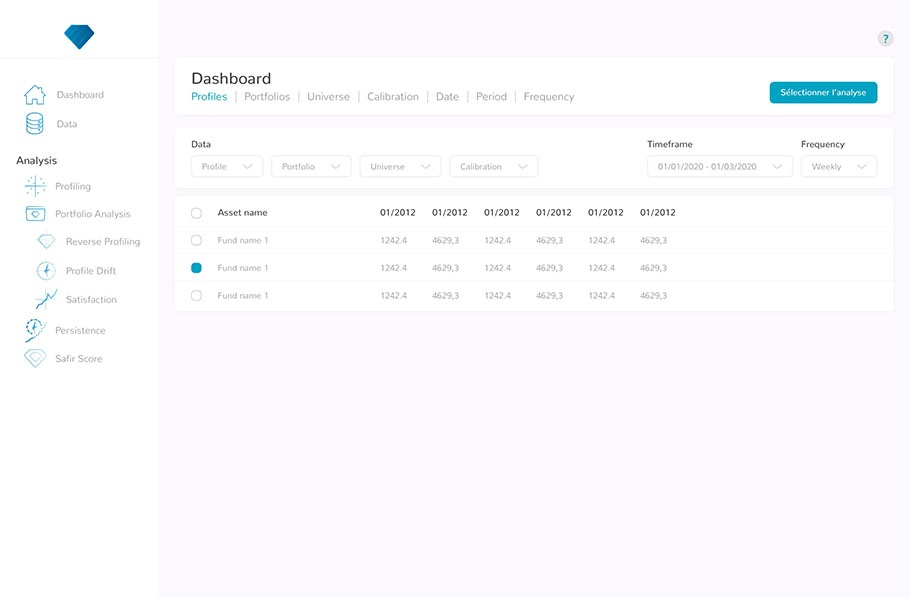The image size is (910, 597).
Task: Go to Dashboard in sidebar
Action: 80,95
